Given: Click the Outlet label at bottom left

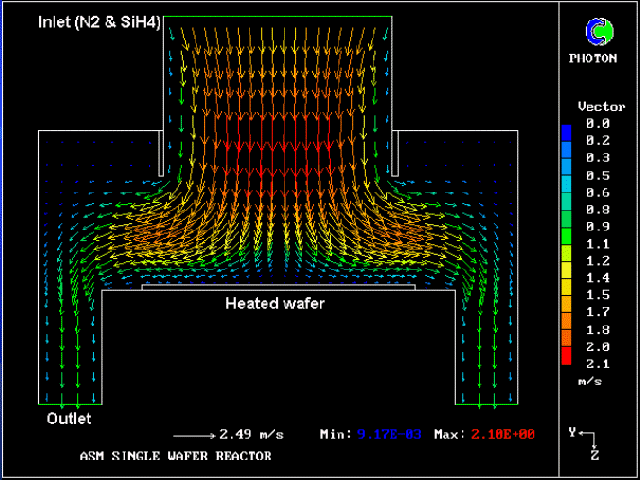Looking at the screenshot, I should click(70, 419).
